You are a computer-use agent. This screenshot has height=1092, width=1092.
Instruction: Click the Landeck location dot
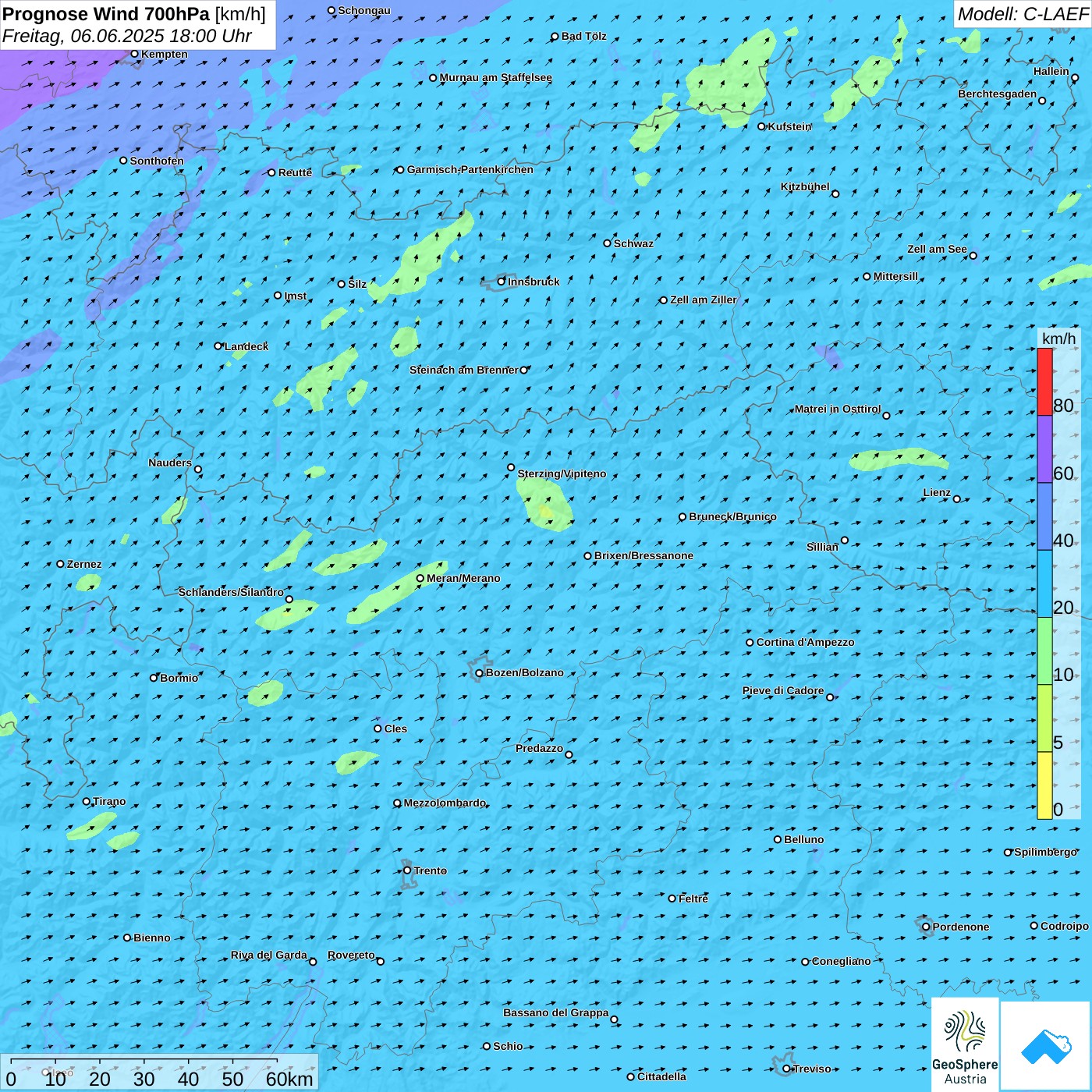click(218, 346)
